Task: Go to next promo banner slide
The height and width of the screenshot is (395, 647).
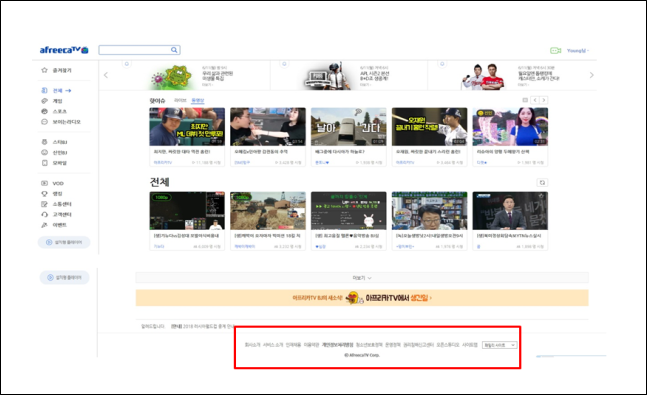Action: pyautogui.click(x=591, y=75)
